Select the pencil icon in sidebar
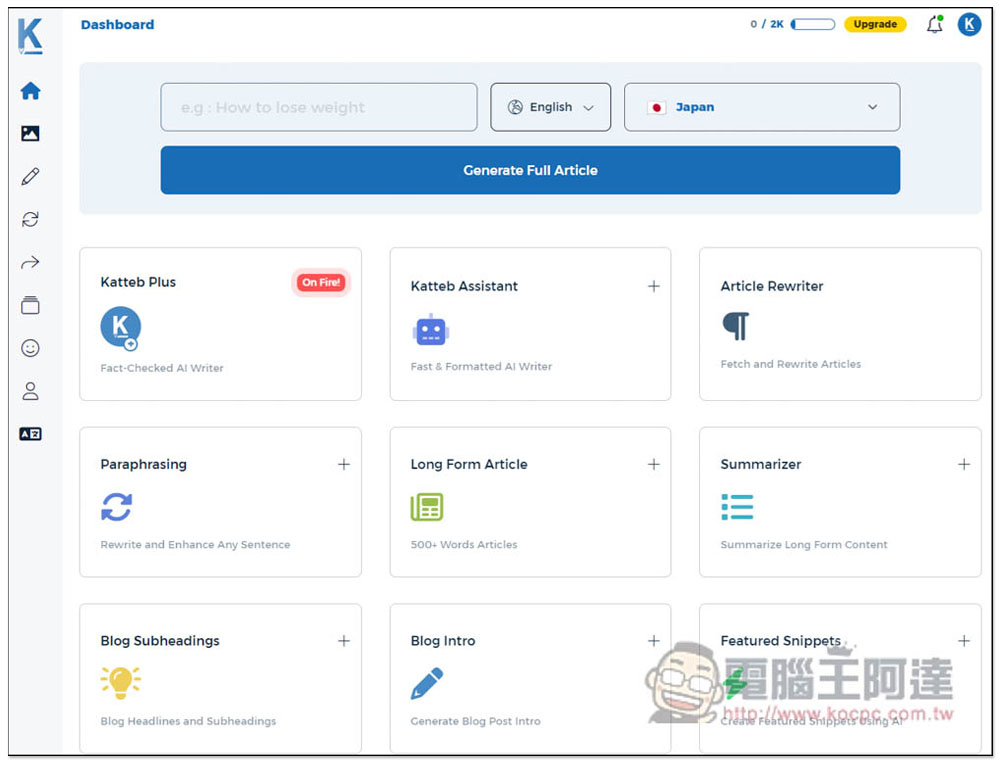The image size is (1000, 764). pyautogui.click(x=30, y=177)
